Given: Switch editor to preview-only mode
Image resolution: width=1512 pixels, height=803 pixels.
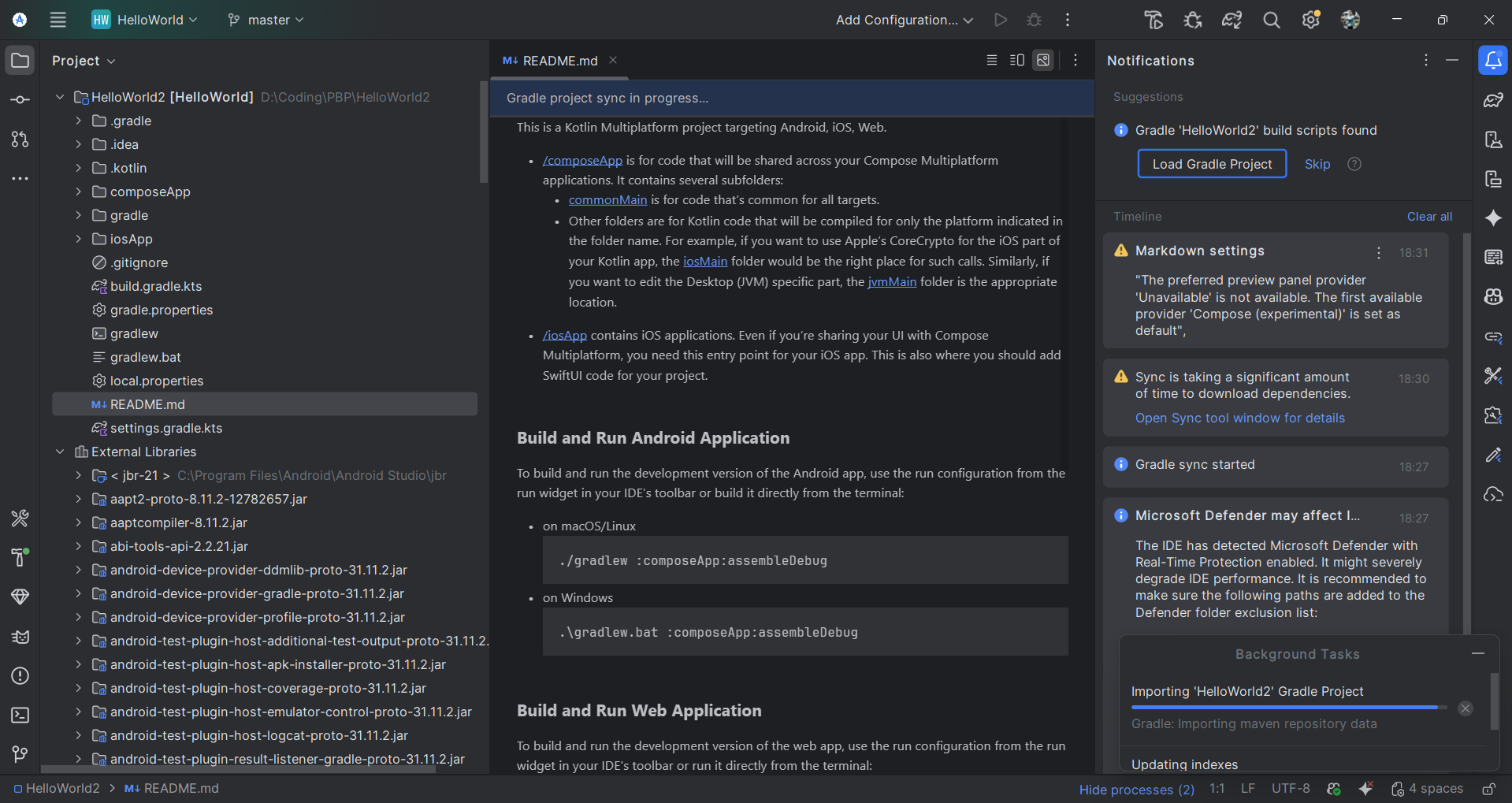Looking at the screenshot, I should (x=1043, y=61).
